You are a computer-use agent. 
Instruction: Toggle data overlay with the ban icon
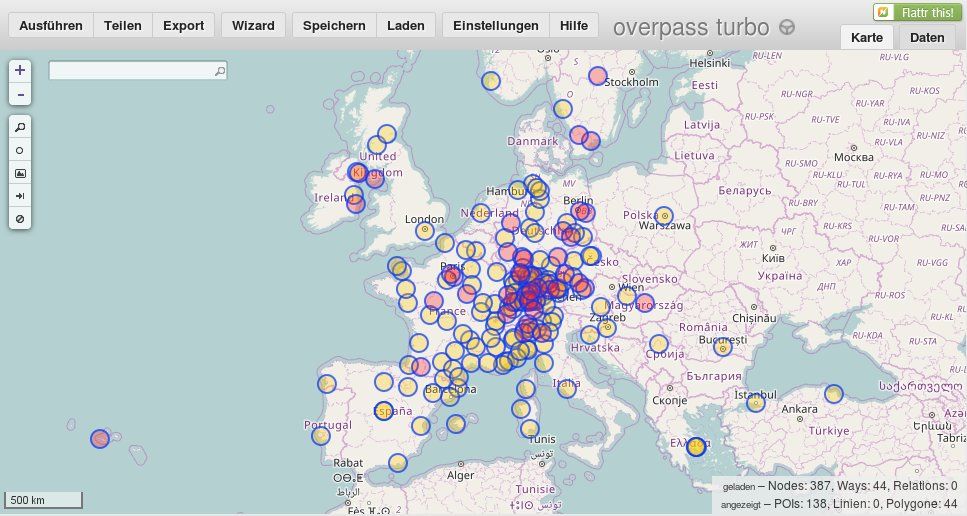click(x=20, y=219)
